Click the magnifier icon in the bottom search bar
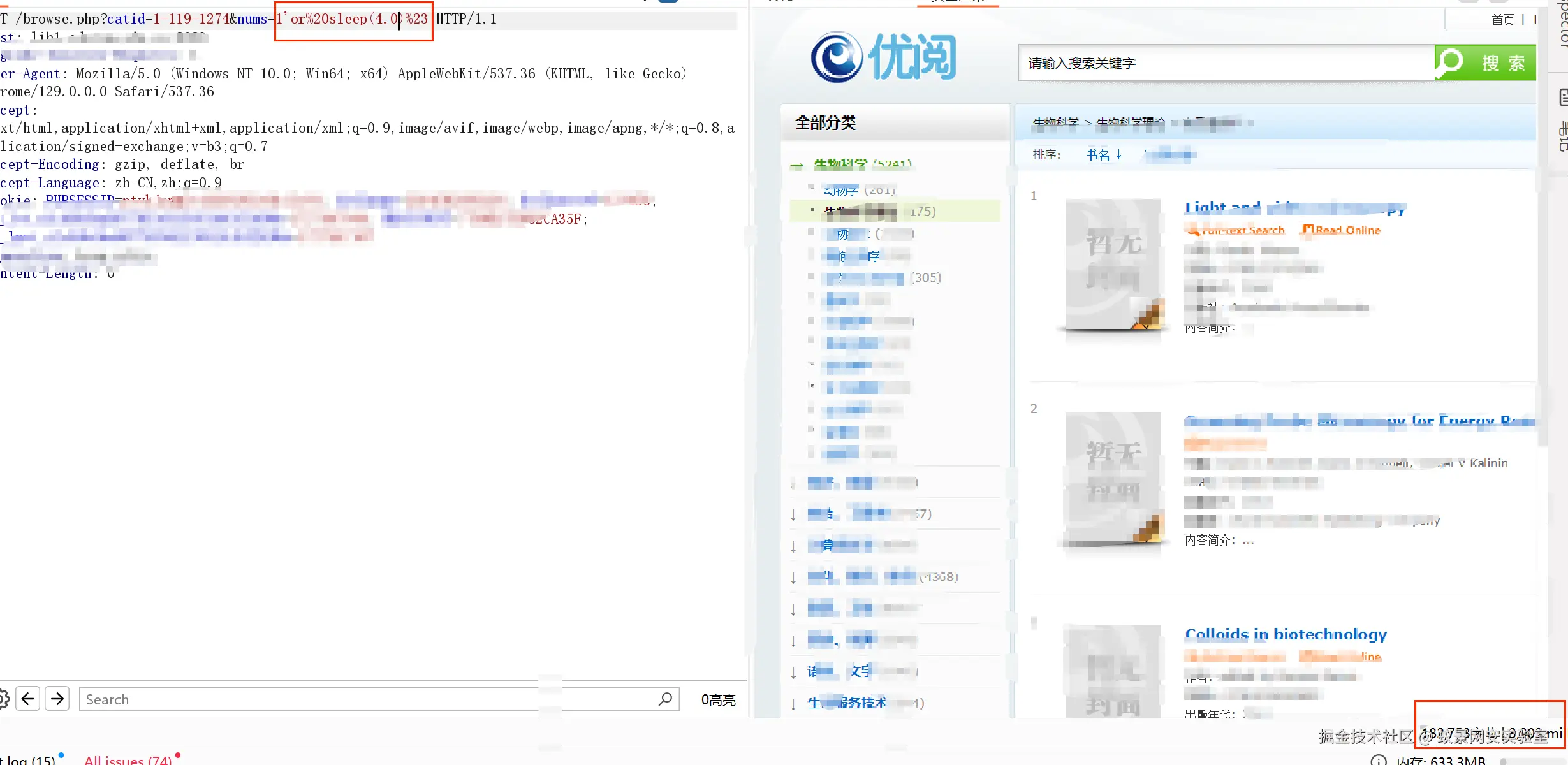Screen dimensions: 1568x765 point(664,699)
